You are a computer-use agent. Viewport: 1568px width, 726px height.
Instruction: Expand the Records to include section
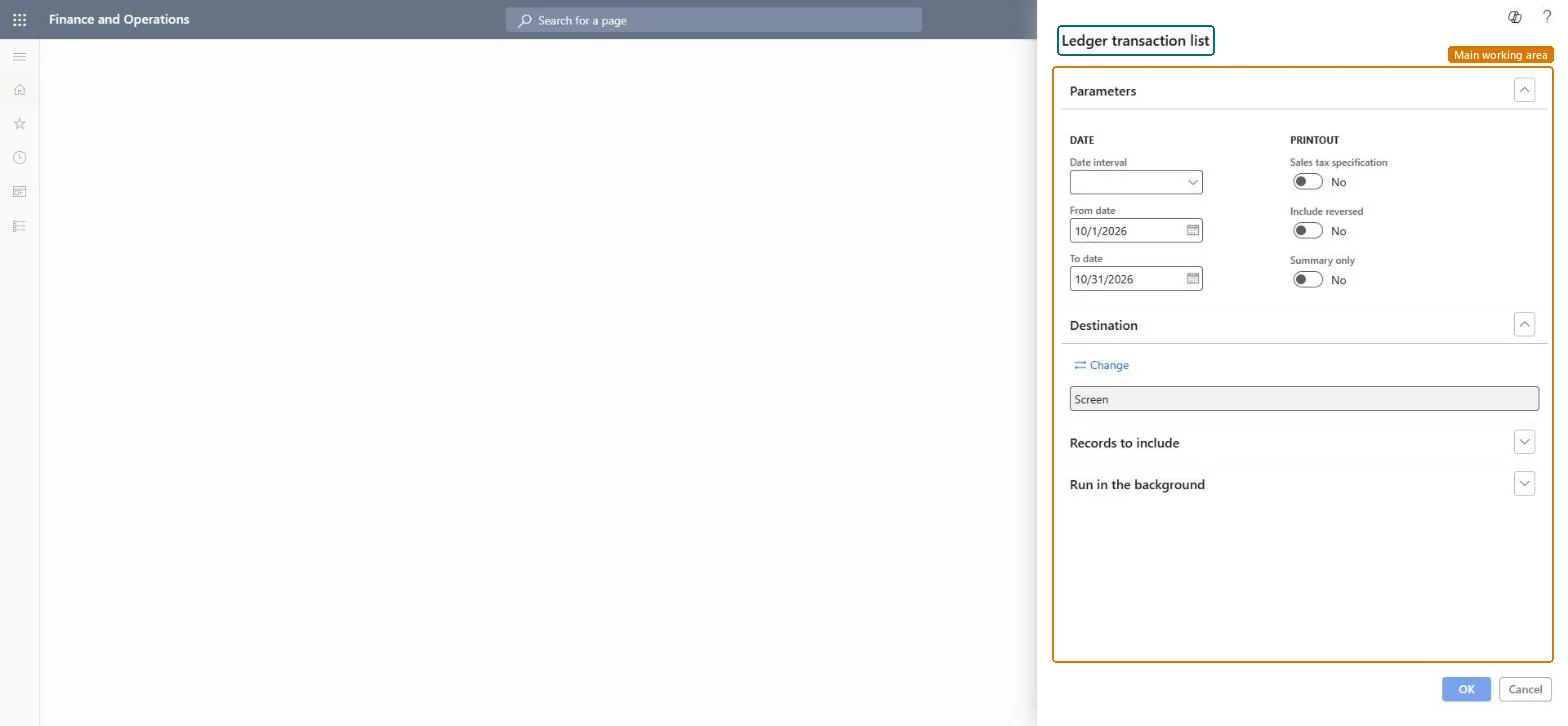1525,441
